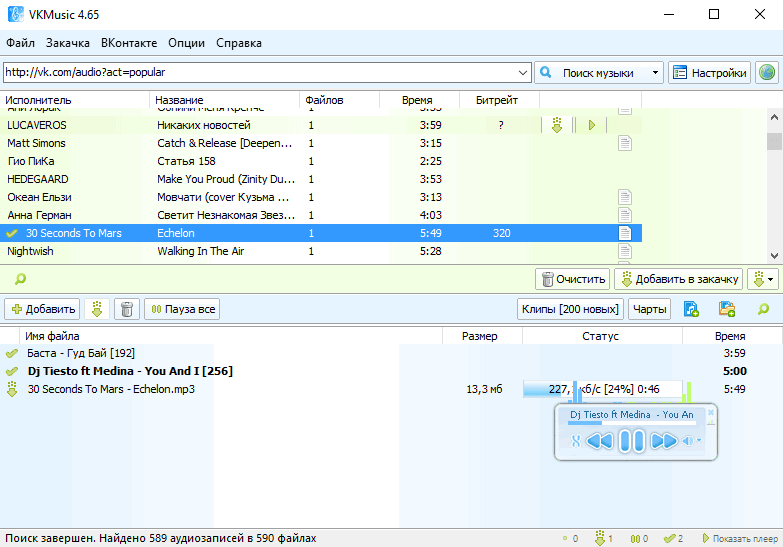Image resolution: width=783 pixels, height=547 pixels.
Task: Sort by Исполнитель column header
Action: coord(75,100)
